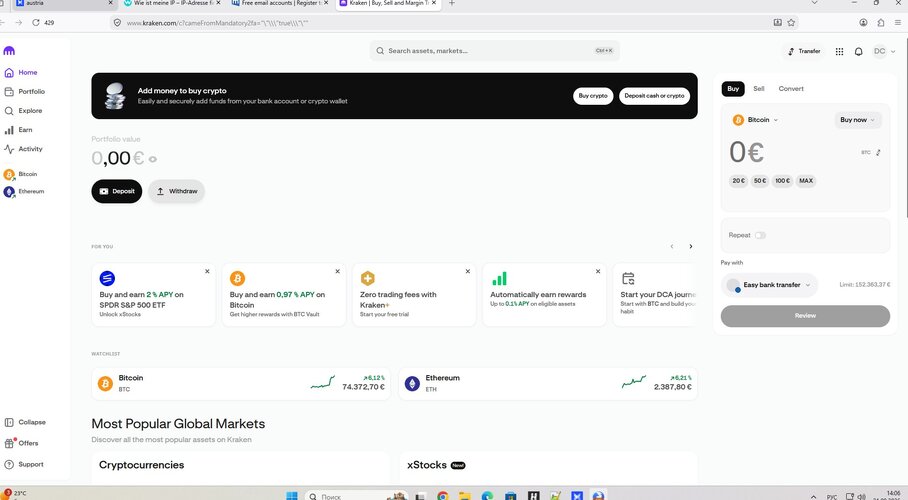Focus the Search assets, markets field
Image resolution: width=908 pixels, height=500 pixels.
coord(494,51)
